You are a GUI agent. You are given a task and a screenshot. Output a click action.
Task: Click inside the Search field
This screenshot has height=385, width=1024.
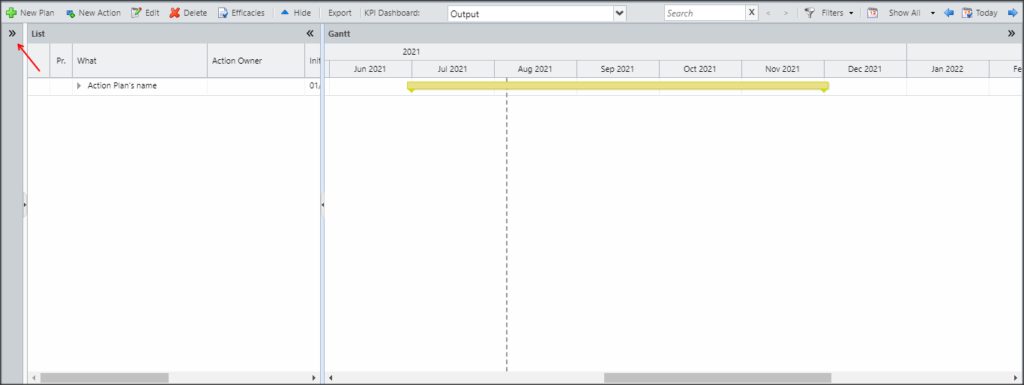[x=704, y=13]
